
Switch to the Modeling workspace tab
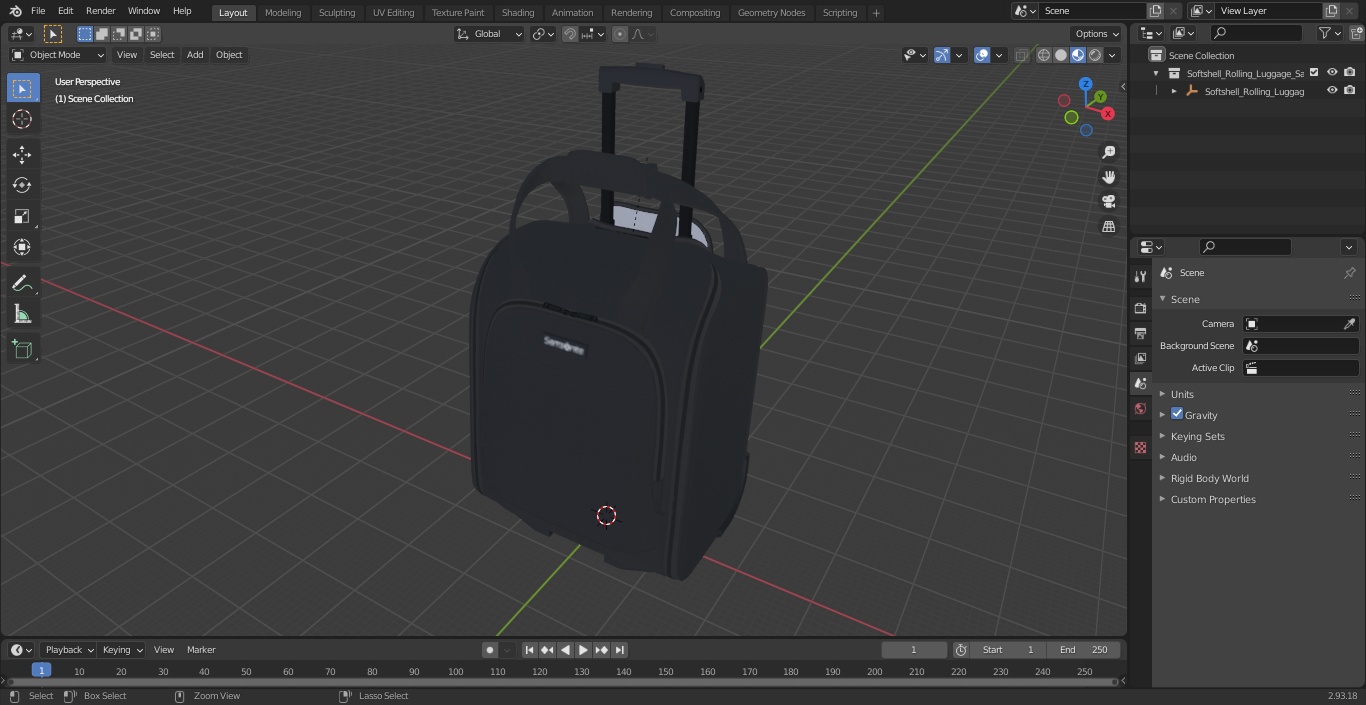pyautogui.click(x=283, y=12)
